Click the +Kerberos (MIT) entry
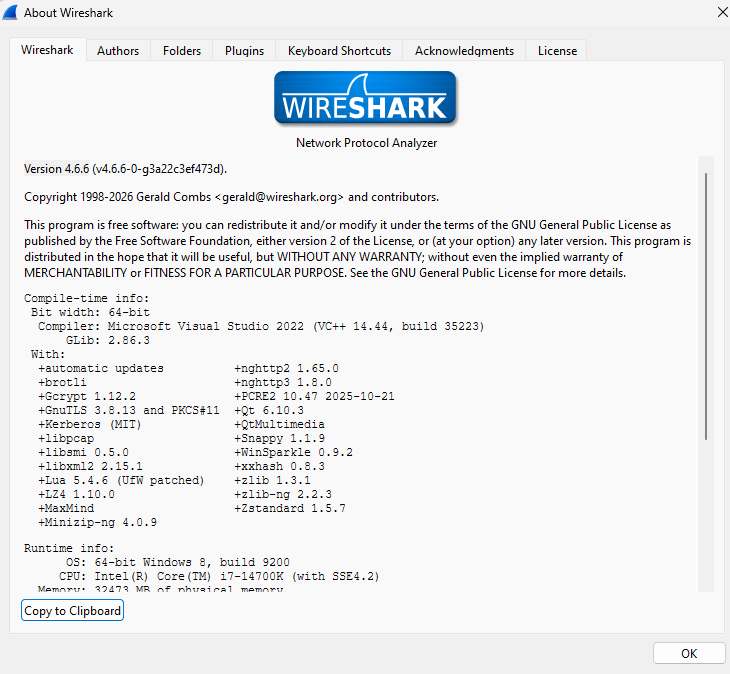The image size is (730, 674). [x=90, y=424]
